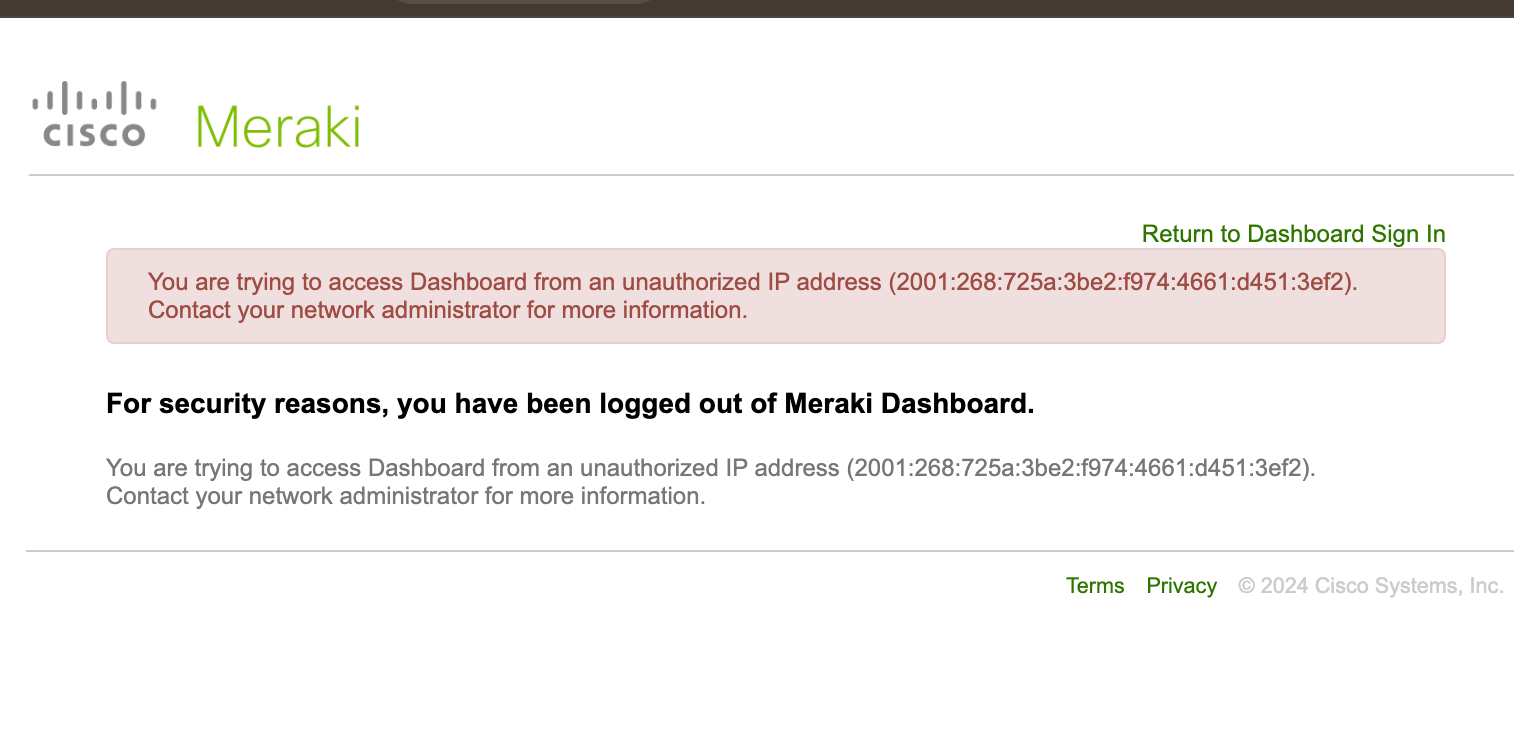Open the Return to Dashboard Sign In link

pos(1293,234)
